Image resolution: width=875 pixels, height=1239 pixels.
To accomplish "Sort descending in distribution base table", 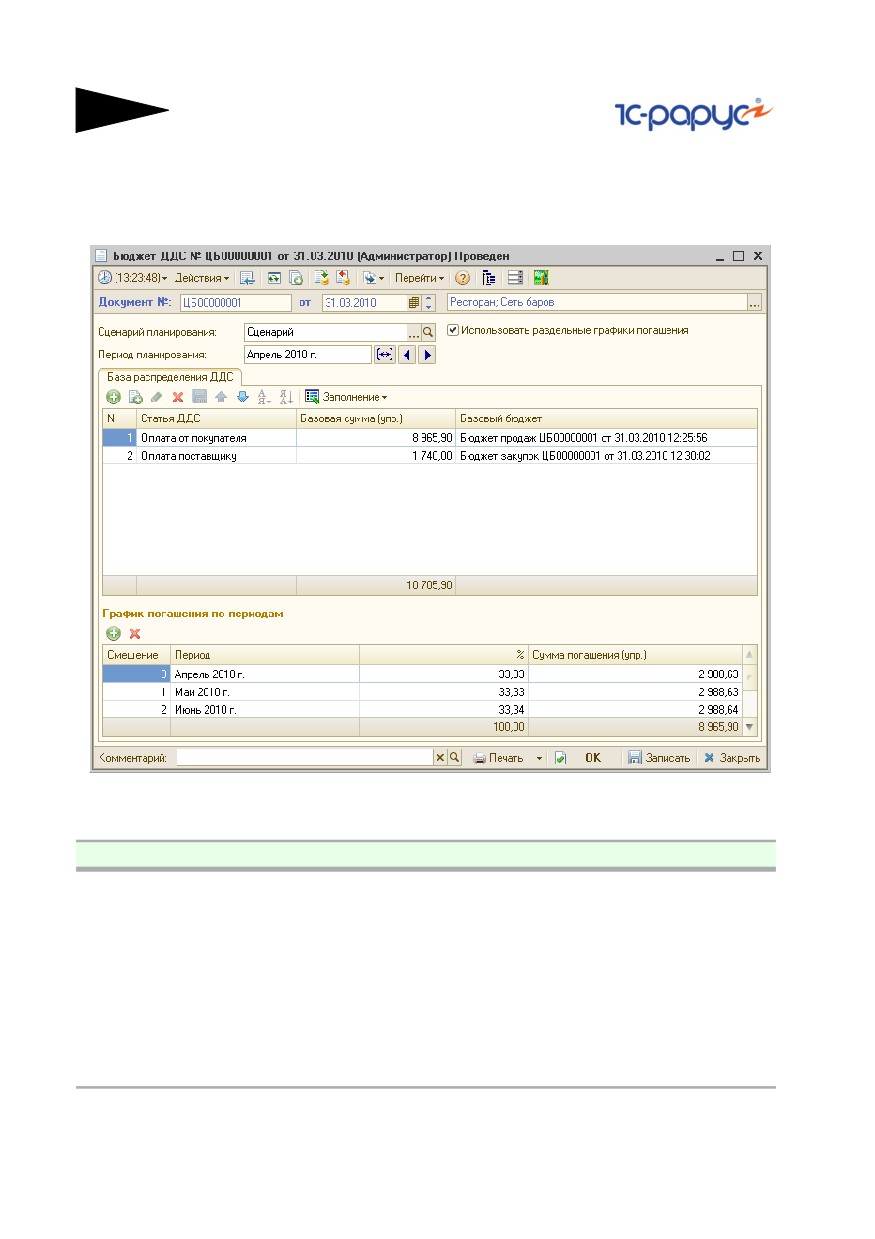I will (286, 397).
